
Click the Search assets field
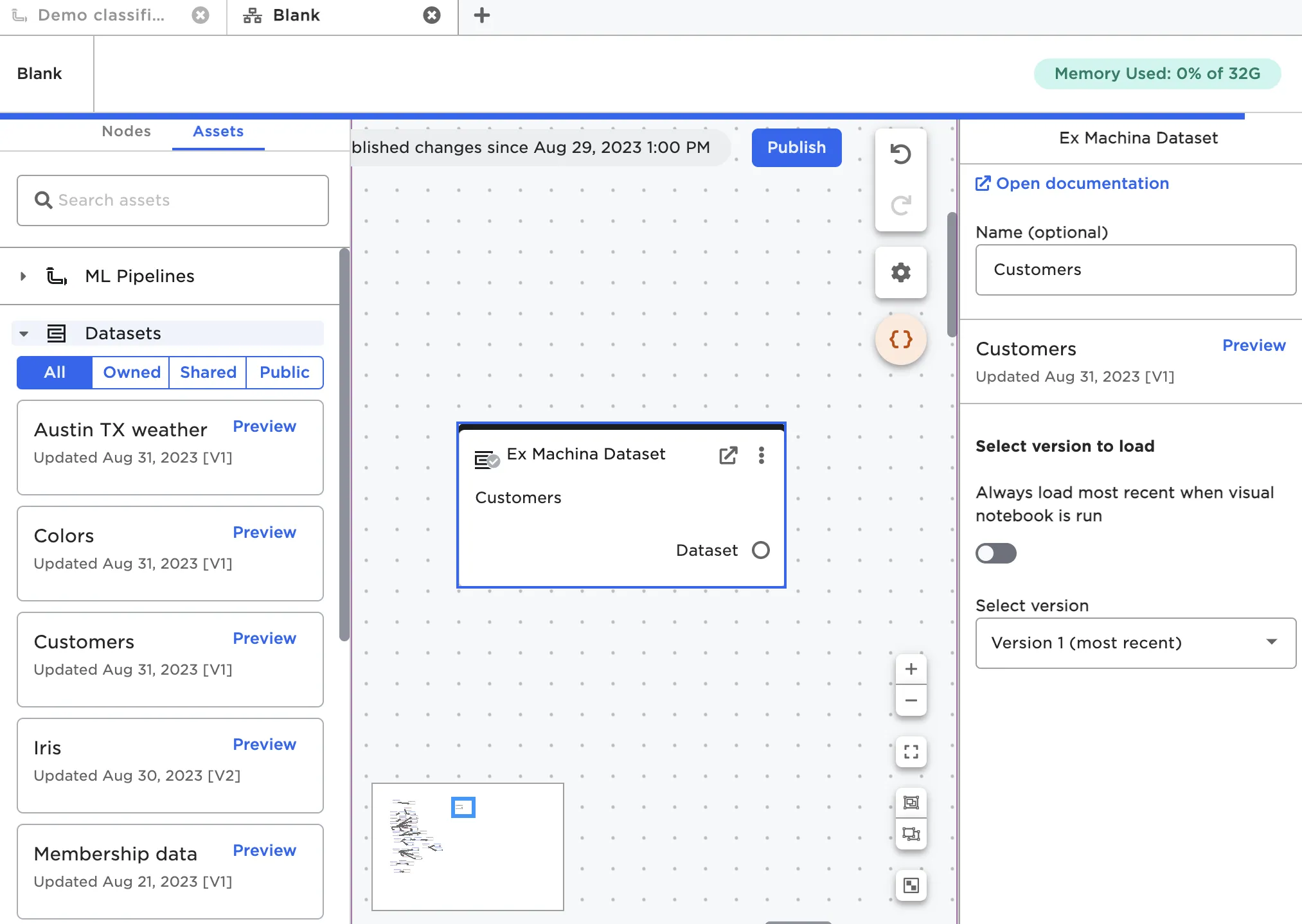tap(172, 200)
